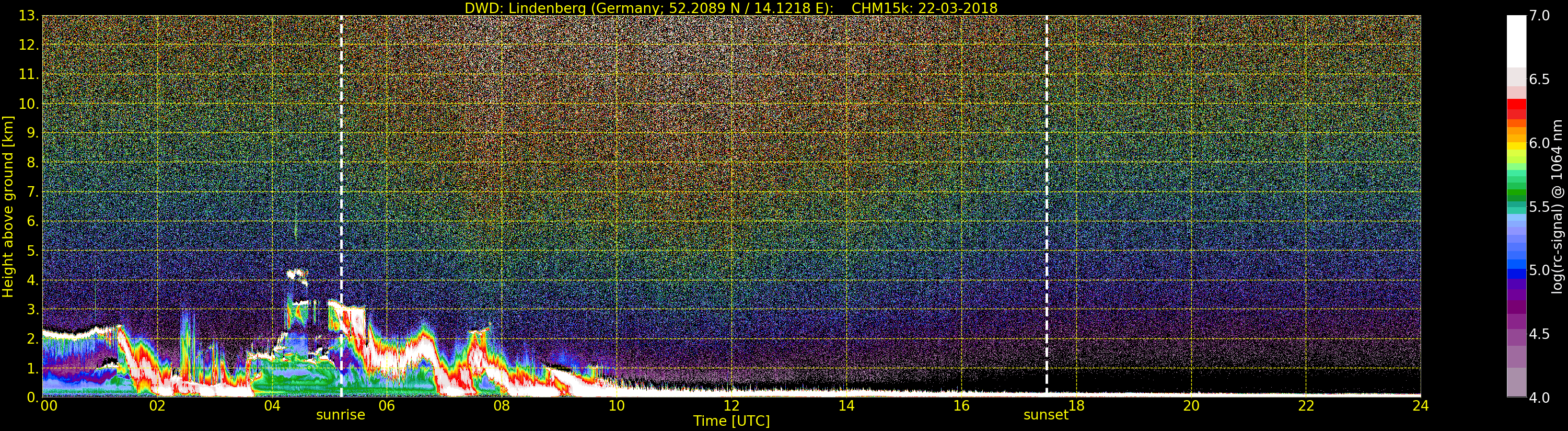Click the y-axis tick label '13.'

(29, 16)
